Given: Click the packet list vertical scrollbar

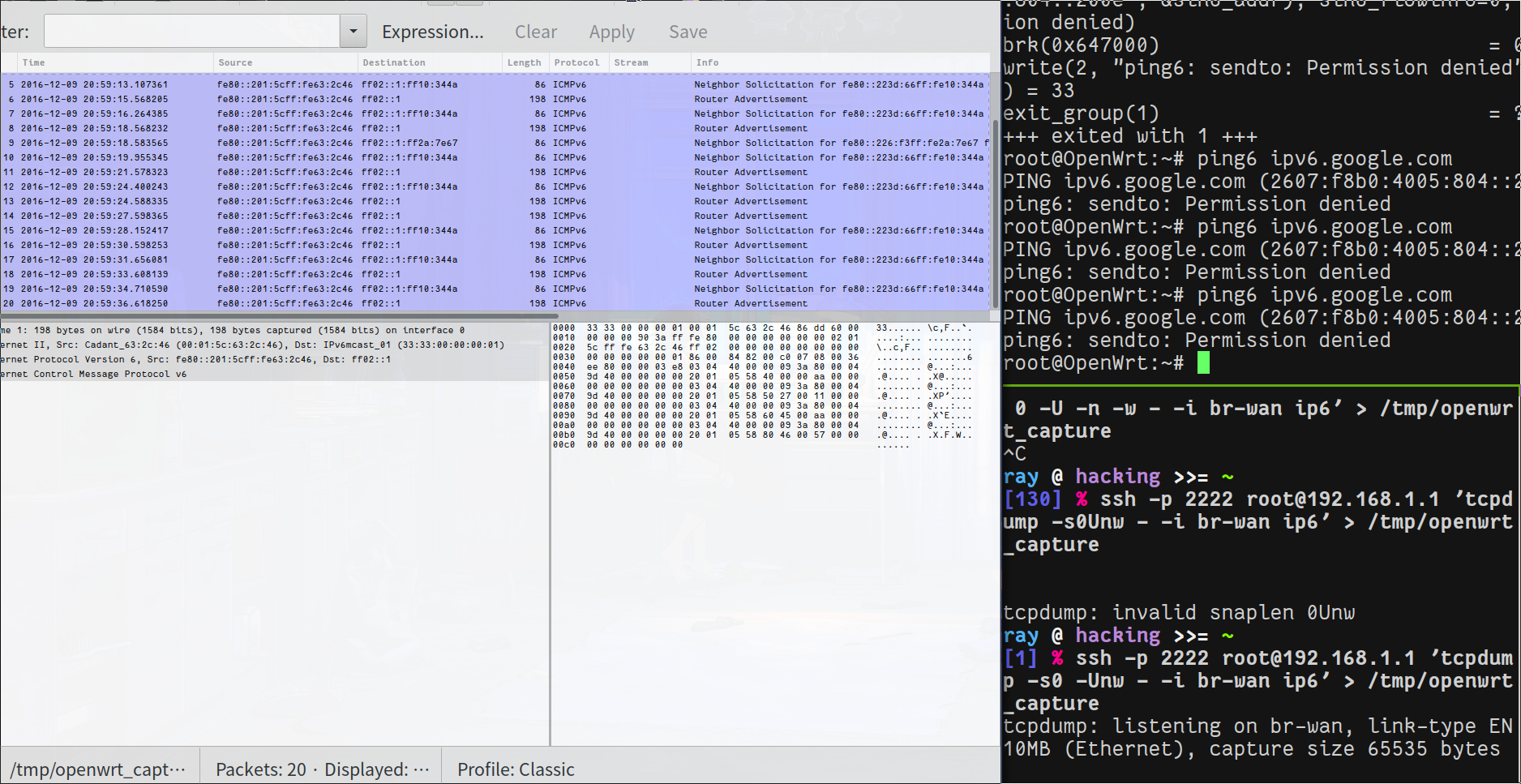Looking at the screenshot, I should coord(995,214).
